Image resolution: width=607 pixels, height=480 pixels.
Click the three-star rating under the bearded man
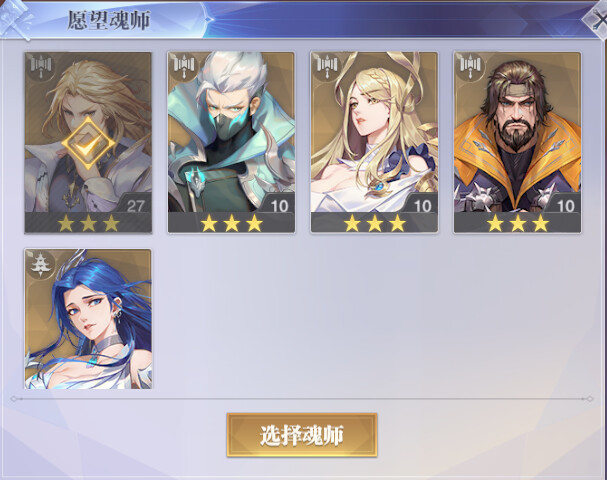(517, 223)
